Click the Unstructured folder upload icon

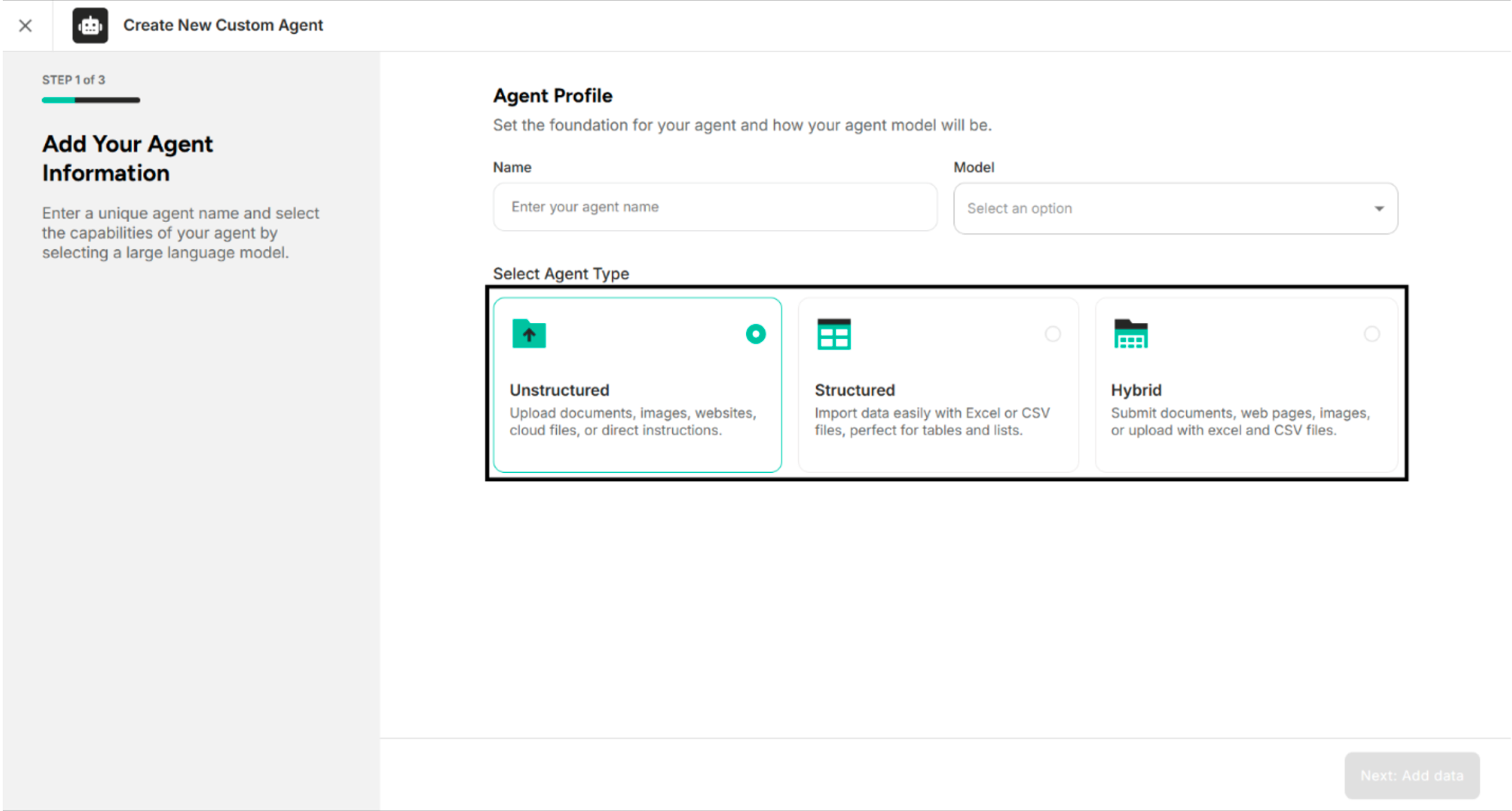point(529,334)
